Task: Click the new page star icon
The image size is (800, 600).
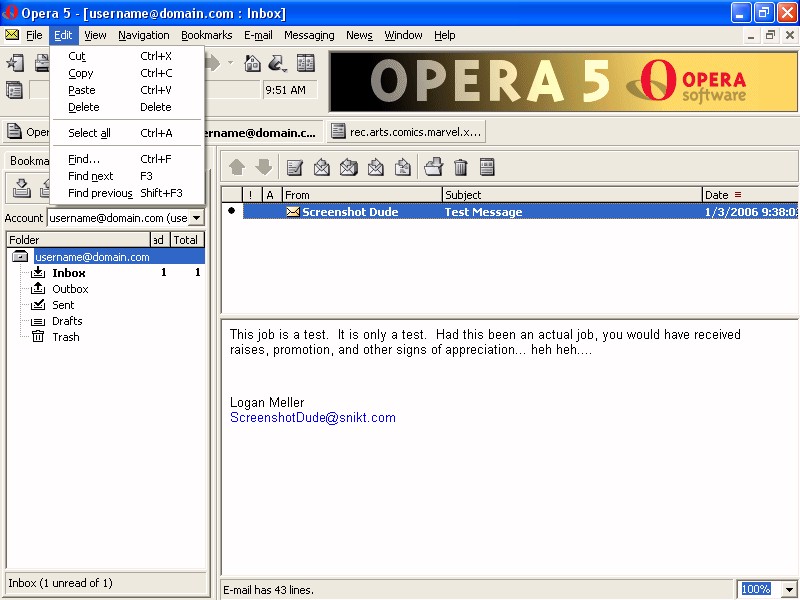Action: 15,63
